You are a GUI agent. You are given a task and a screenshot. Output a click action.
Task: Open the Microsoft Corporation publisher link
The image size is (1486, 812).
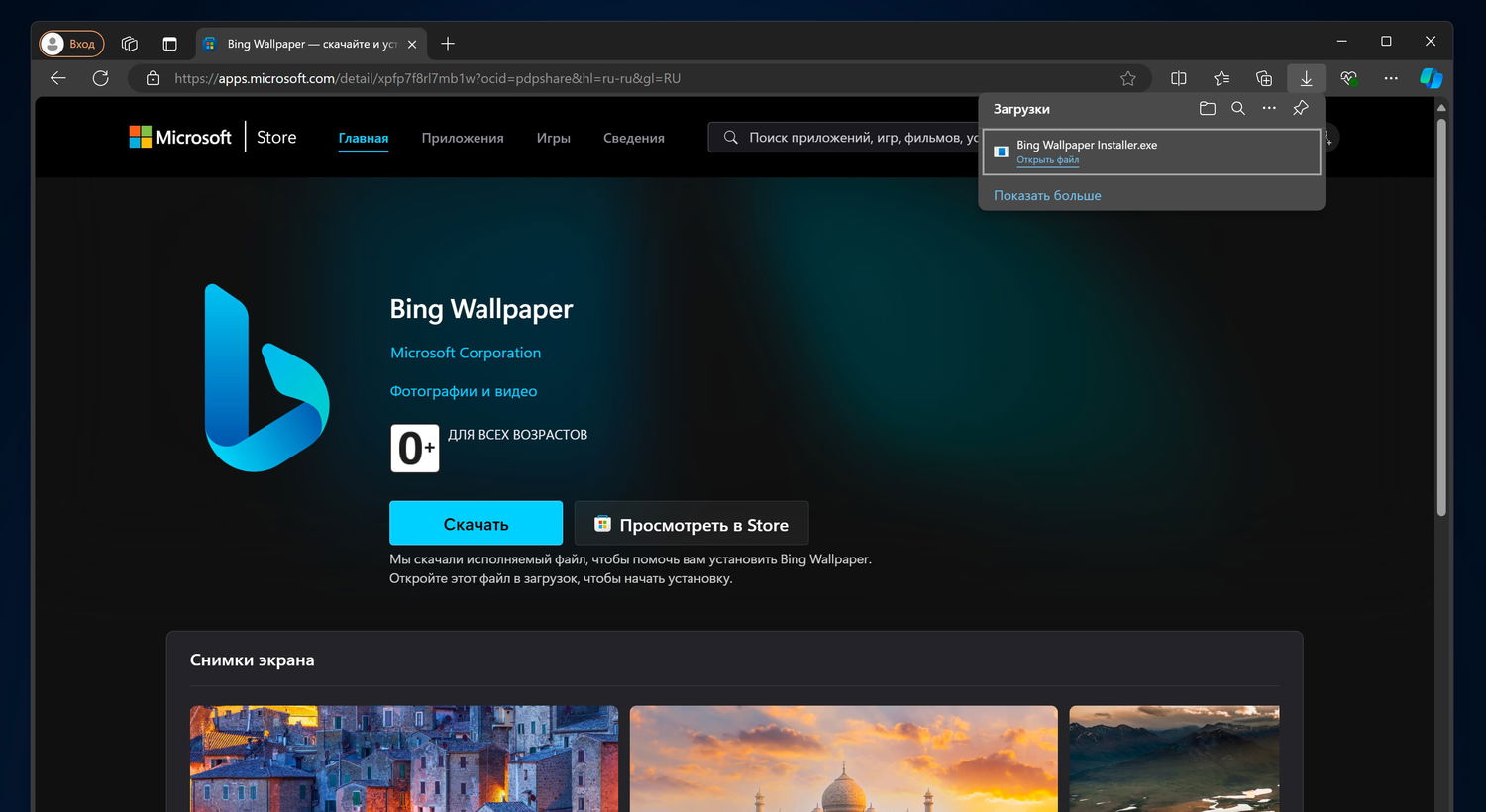click(x=466, y=353)
